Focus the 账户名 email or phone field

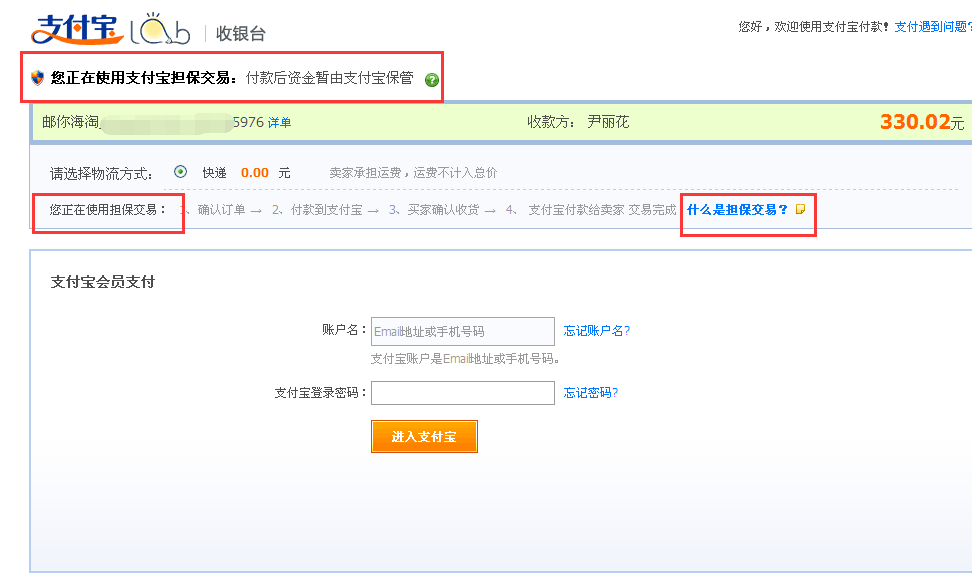coord(462,331)
